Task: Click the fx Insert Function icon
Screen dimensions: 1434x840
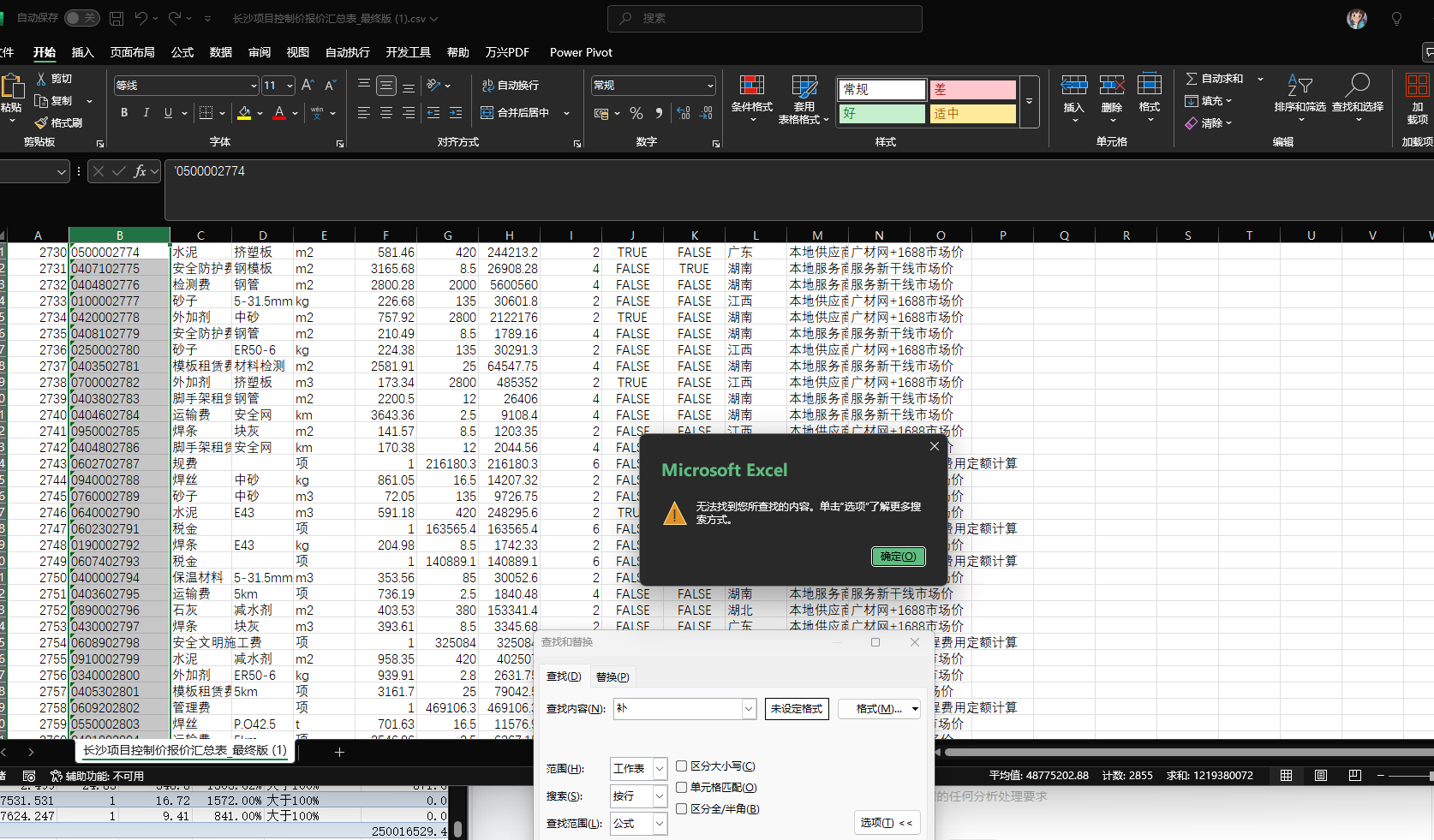Action: tap(140, 171)
